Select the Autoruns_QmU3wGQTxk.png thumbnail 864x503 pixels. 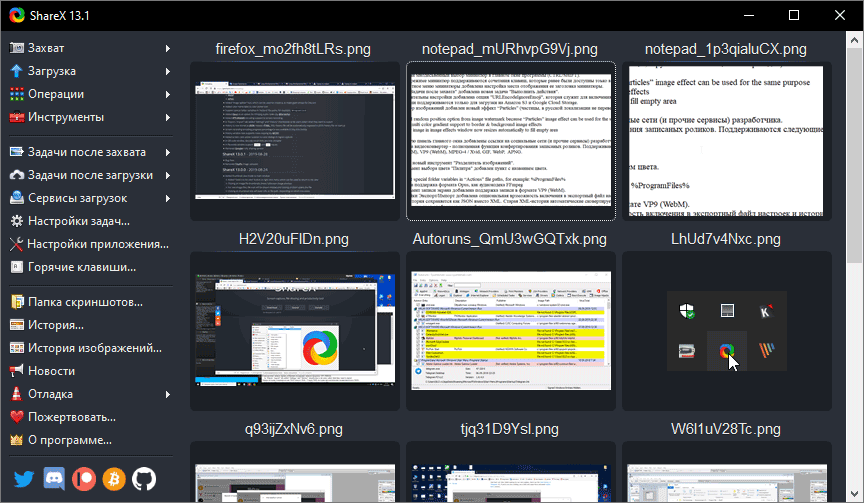(511, 331)
